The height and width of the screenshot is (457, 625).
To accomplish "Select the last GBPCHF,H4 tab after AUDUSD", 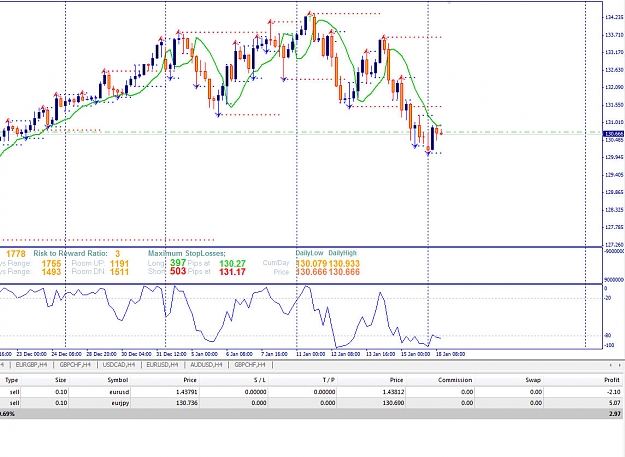I will point(250,365).
